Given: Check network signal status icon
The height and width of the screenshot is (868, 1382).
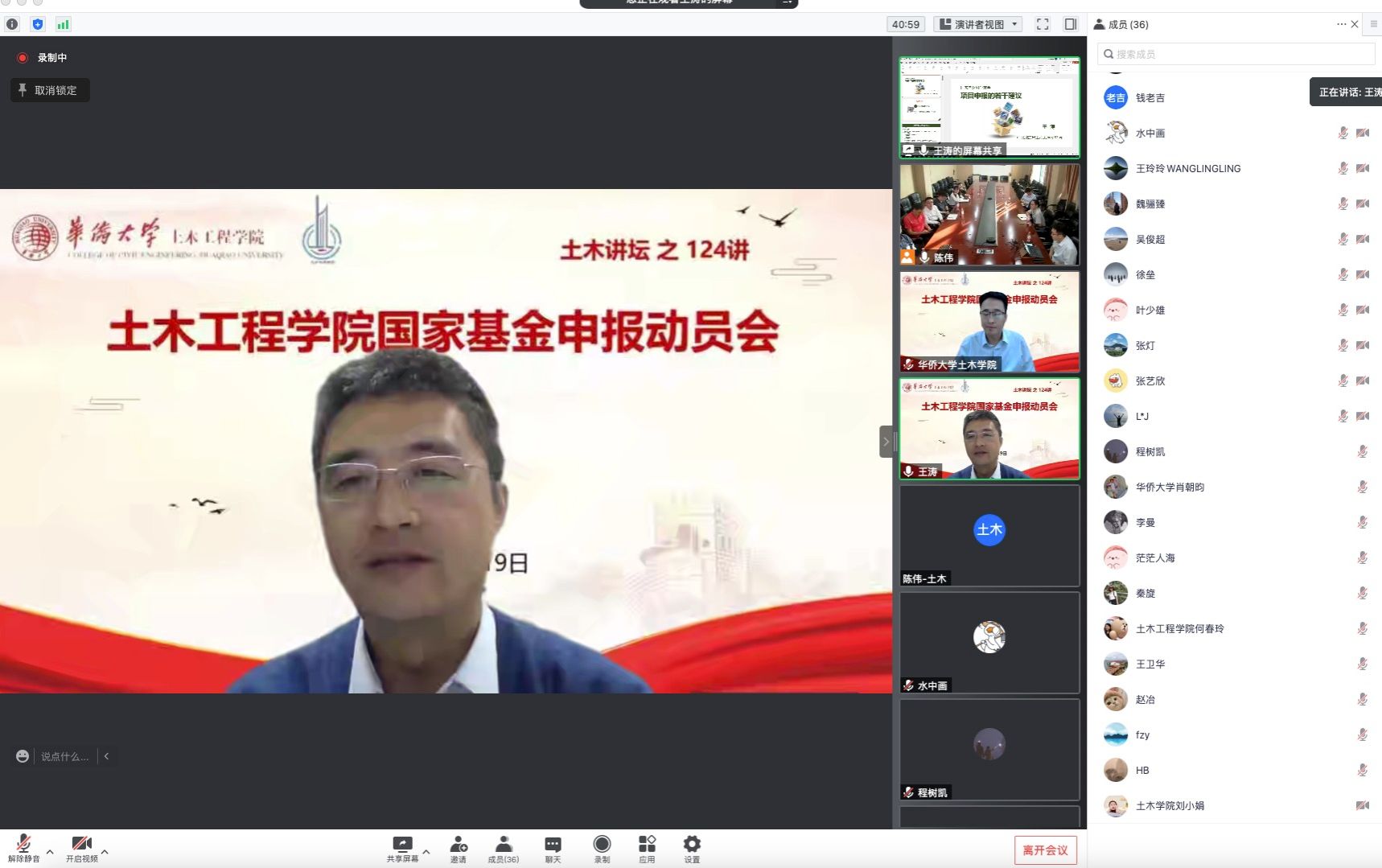Looking at the screenshot, I should (63, 24).
